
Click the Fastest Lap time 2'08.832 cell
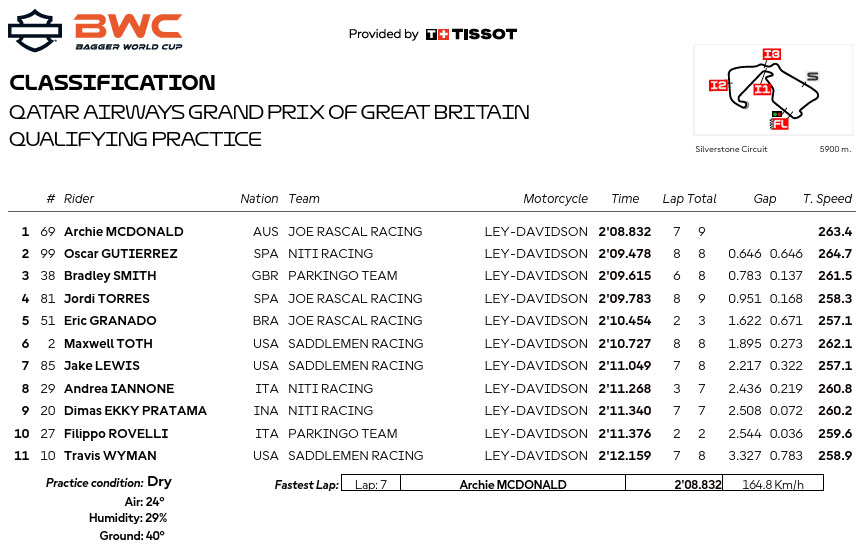click(x=674, y=483)
